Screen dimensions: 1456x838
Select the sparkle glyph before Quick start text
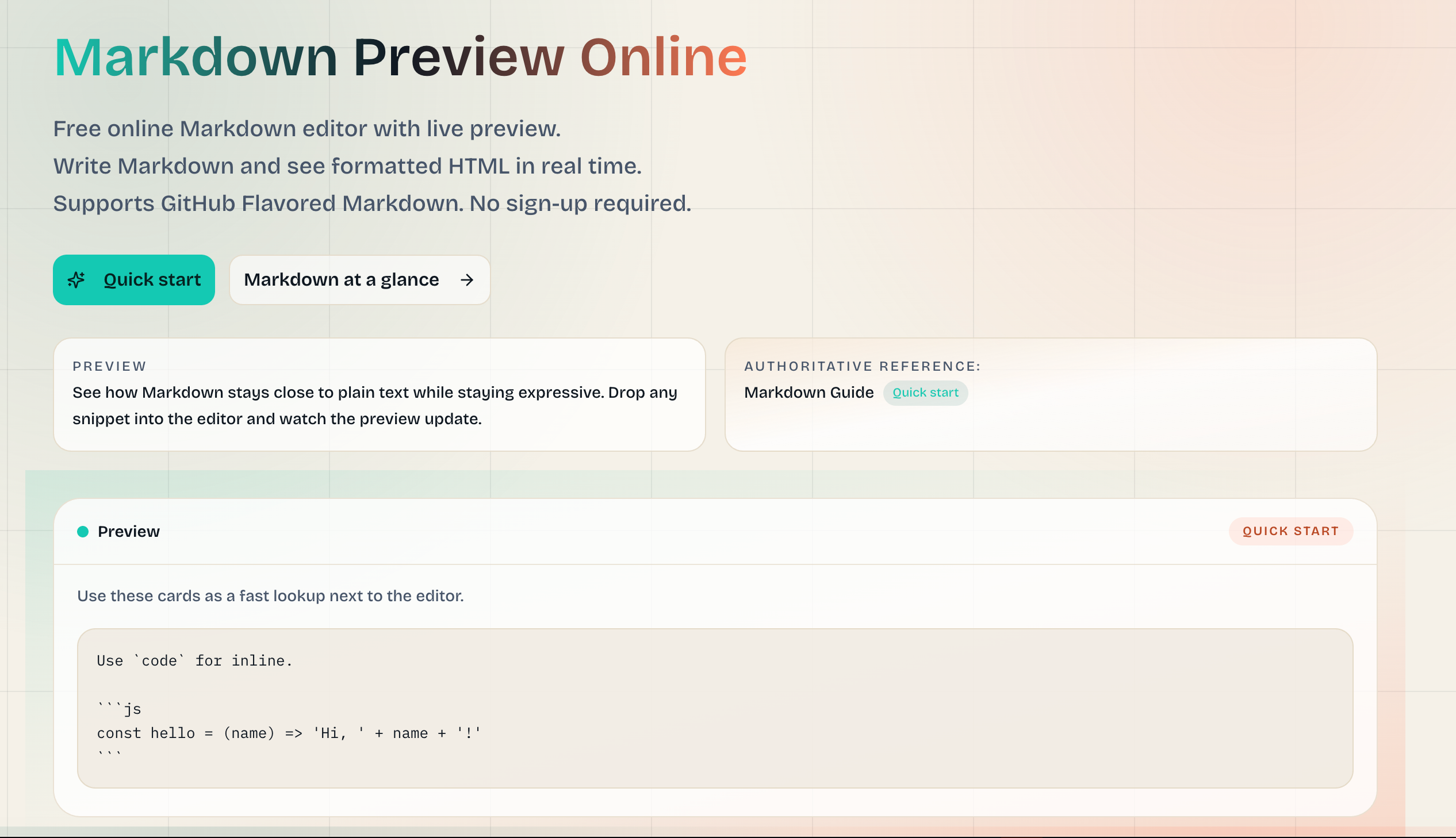[76, 280]
